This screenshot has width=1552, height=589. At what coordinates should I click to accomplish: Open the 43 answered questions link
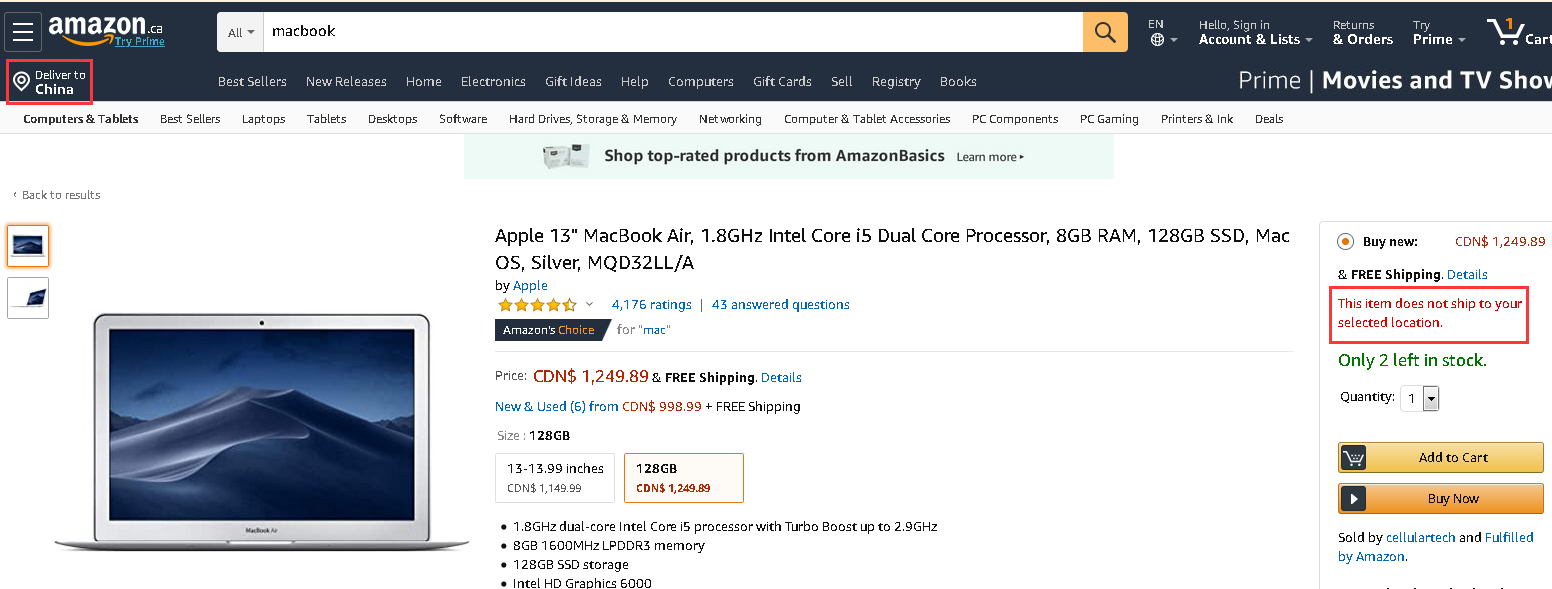click(x=780, y=305)
